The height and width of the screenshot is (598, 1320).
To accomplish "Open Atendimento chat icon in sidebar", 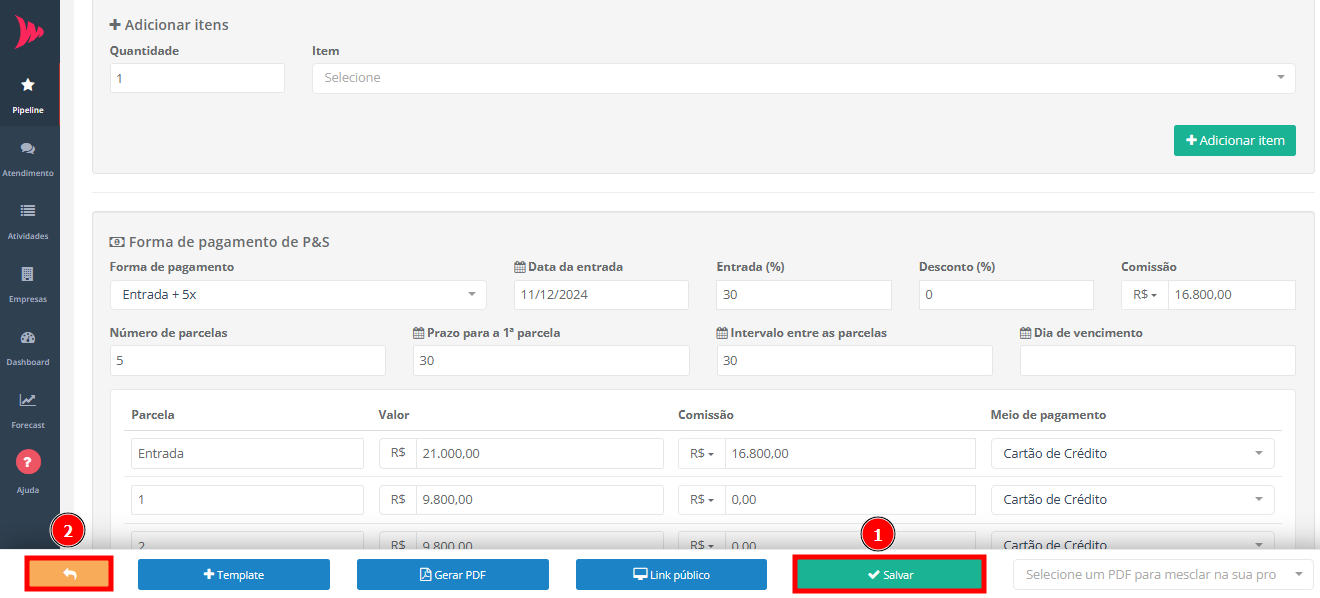I will pos(28,149).
